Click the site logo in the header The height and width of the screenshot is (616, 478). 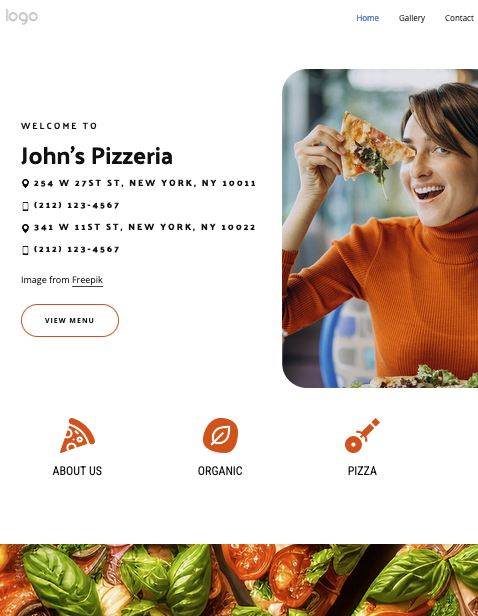[22, 17]
